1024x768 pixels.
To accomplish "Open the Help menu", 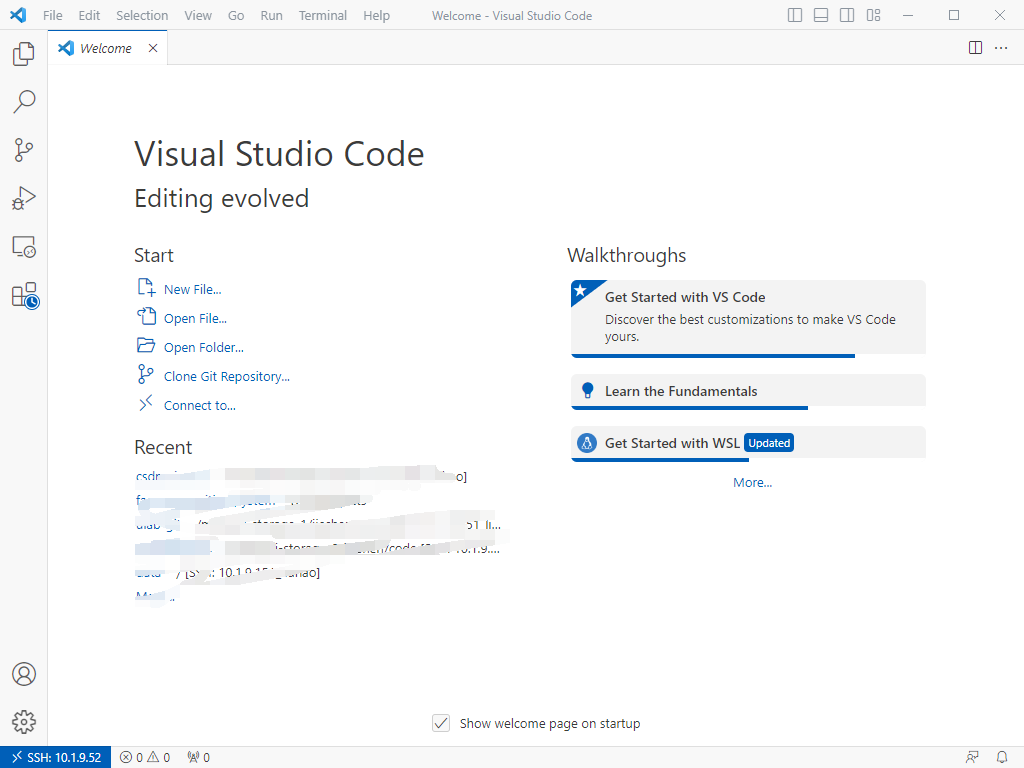I will [376, 15].
